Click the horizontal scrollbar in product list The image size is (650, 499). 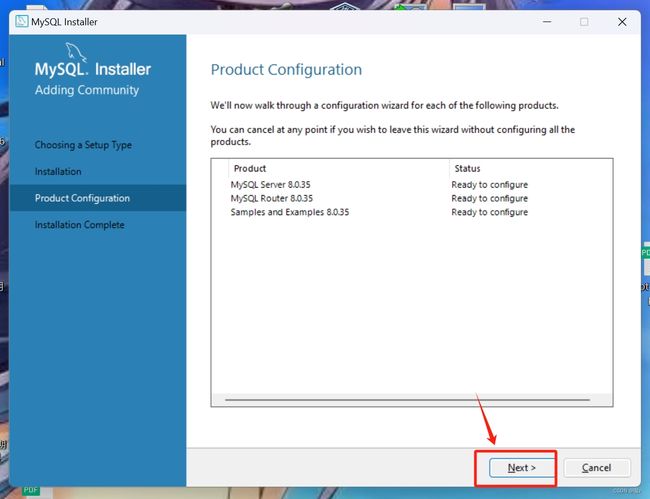tap(407, 400)
